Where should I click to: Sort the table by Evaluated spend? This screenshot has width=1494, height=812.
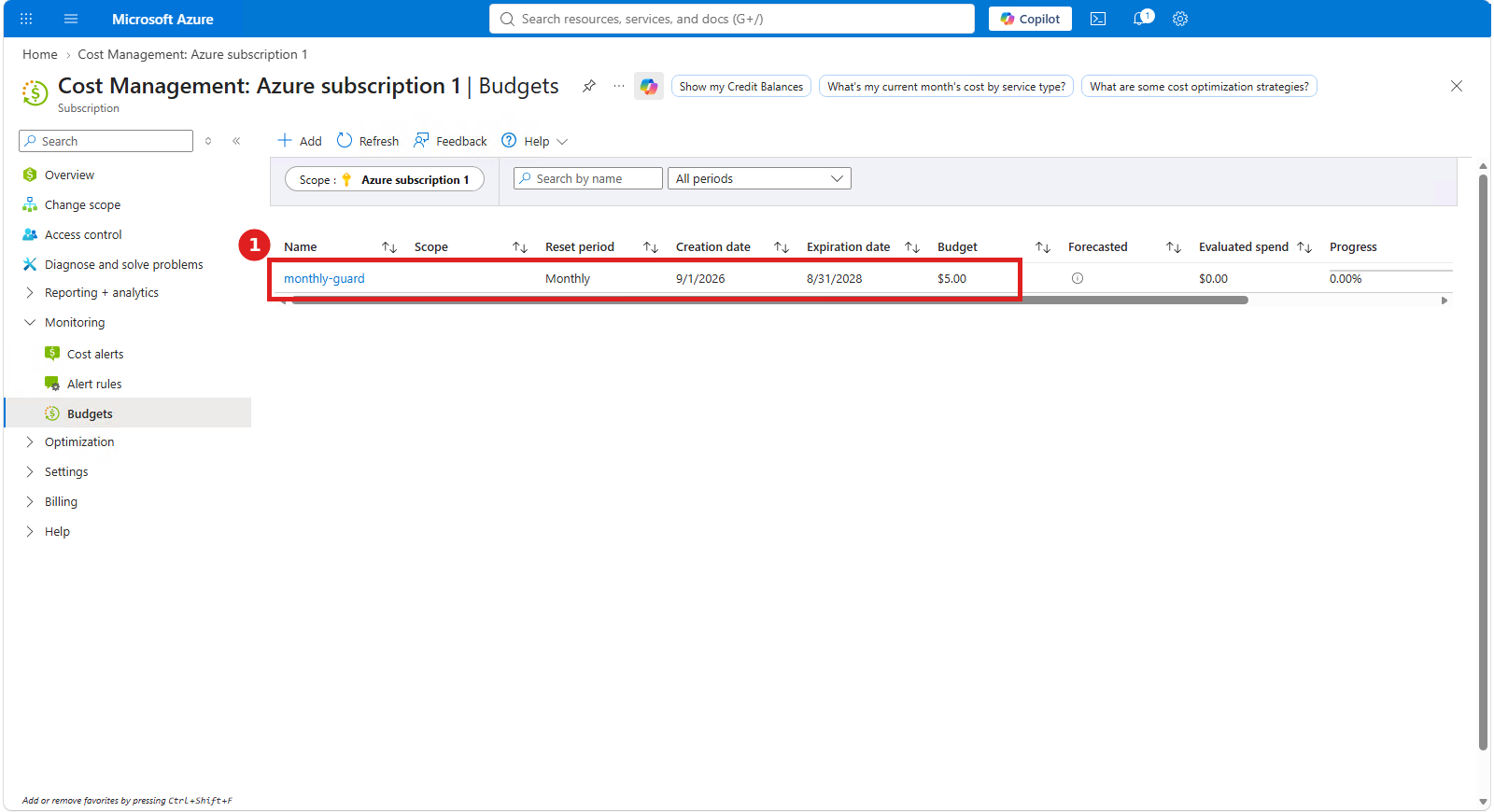1304,247
